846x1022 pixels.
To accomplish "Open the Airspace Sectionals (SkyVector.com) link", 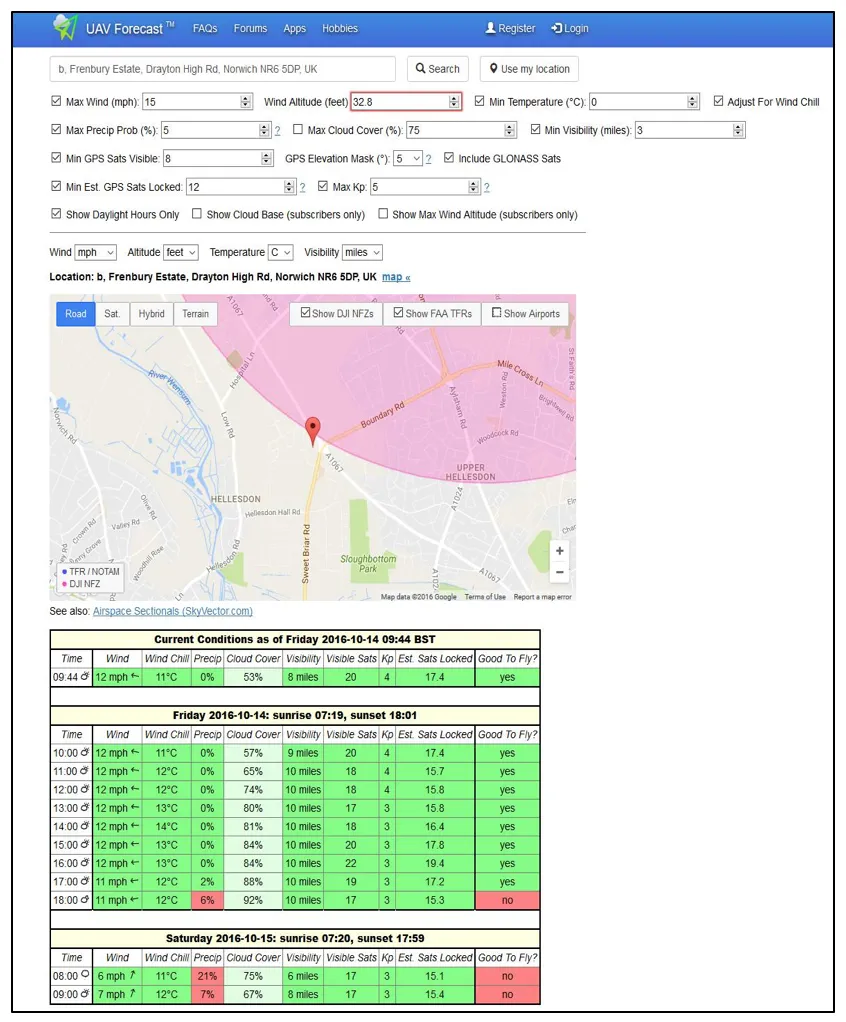I will (x=173, y=611).
